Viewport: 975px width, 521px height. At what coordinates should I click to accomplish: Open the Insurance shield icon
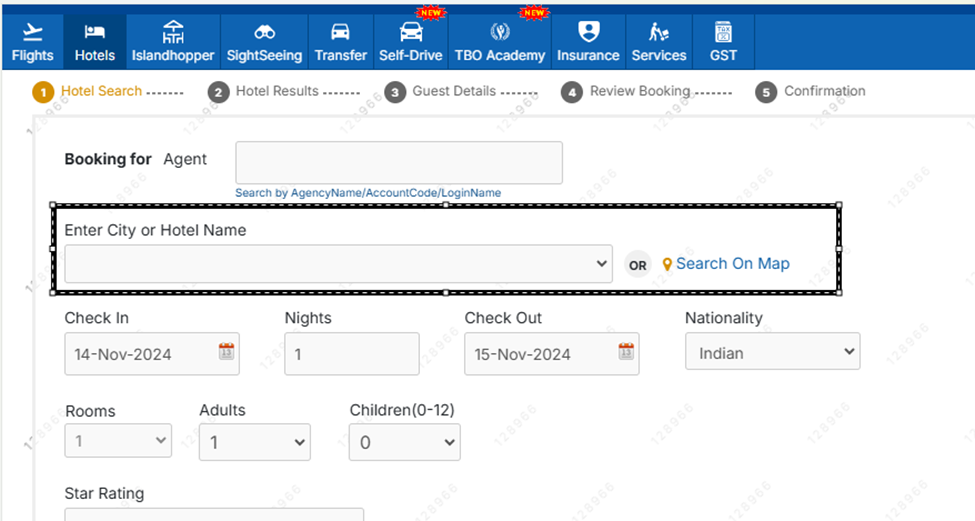(x=588, y=32)
